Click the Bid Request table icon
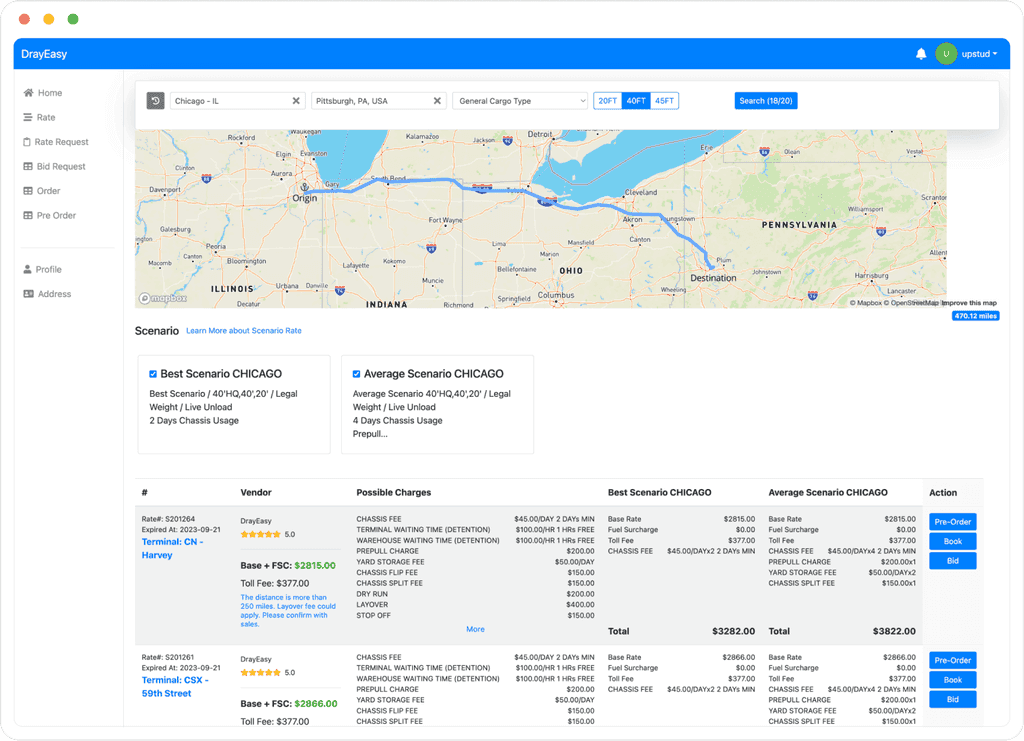This screenshot has height=741, width=1024. click(x=28, y=166)
